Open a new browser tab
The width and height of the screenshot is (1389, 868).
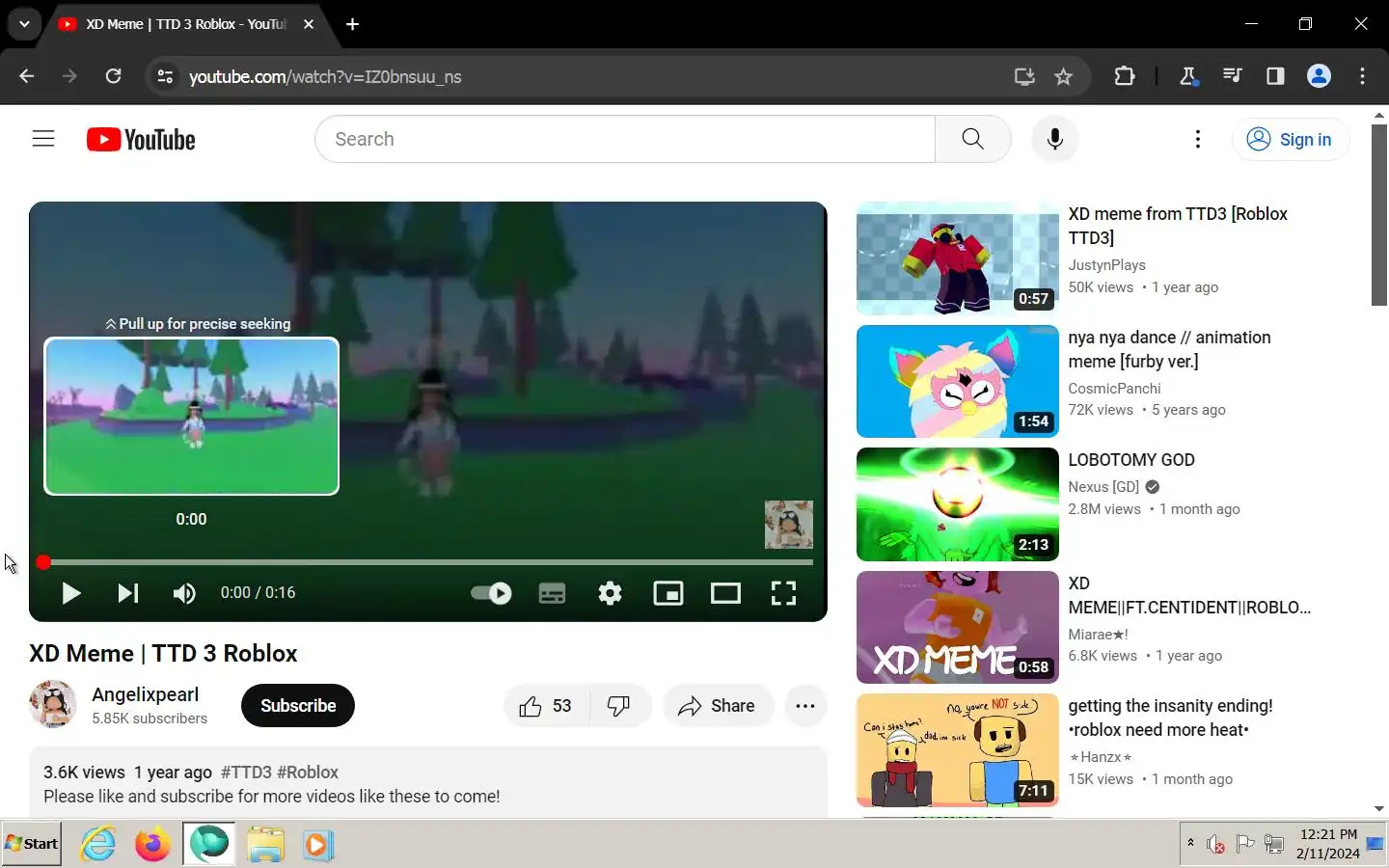[353, 24]
